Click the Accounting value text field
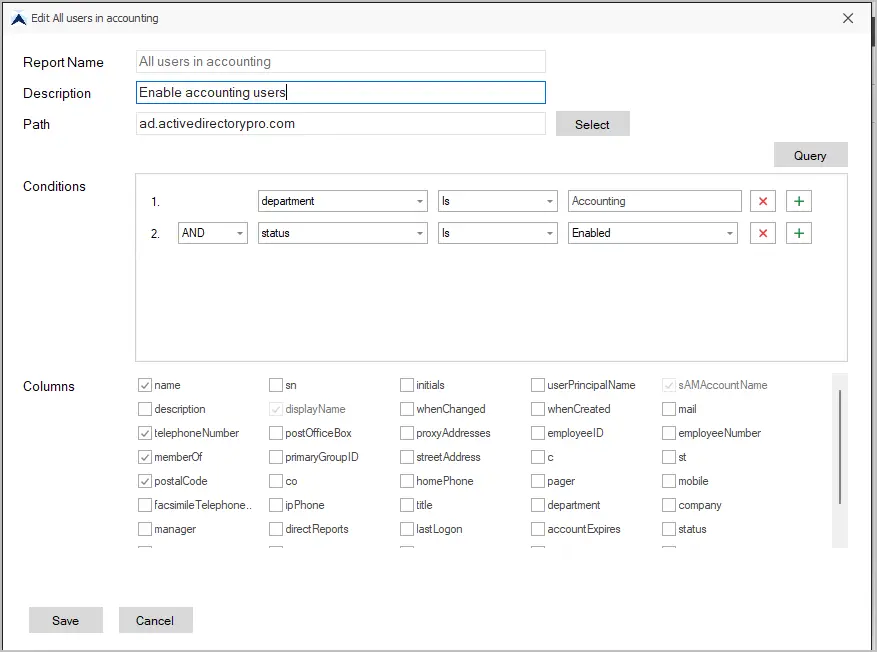 coord(654,201)
